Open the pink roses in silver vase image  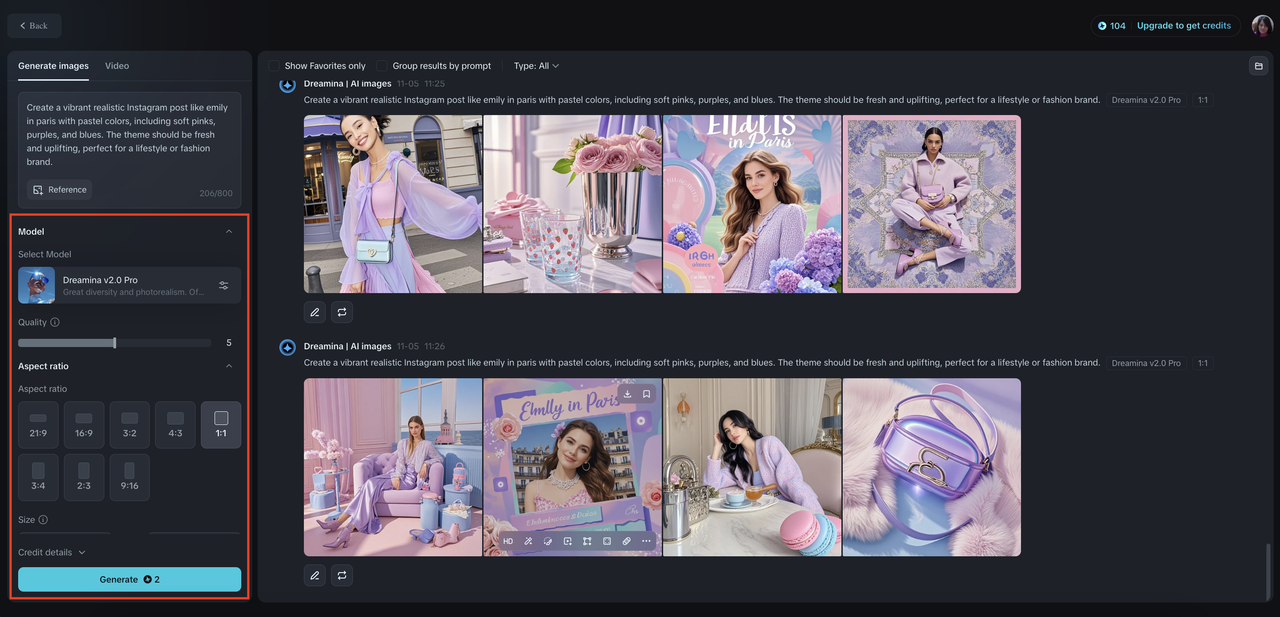pos(572,204)
